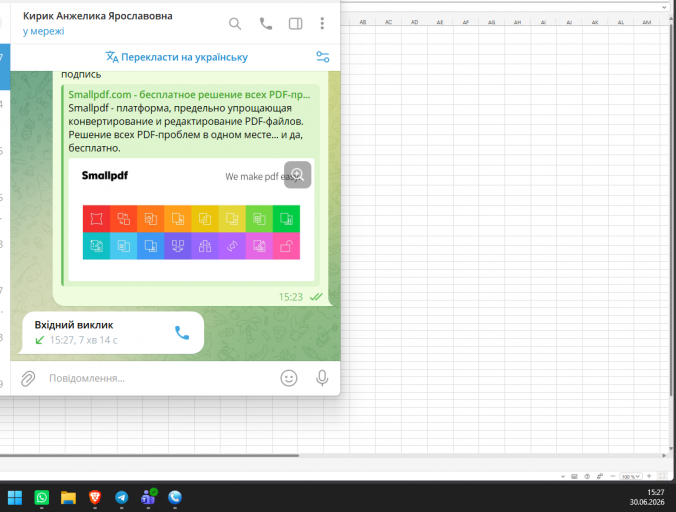
Task: Select spreadsheet column header AG
Action: [491, 22]
